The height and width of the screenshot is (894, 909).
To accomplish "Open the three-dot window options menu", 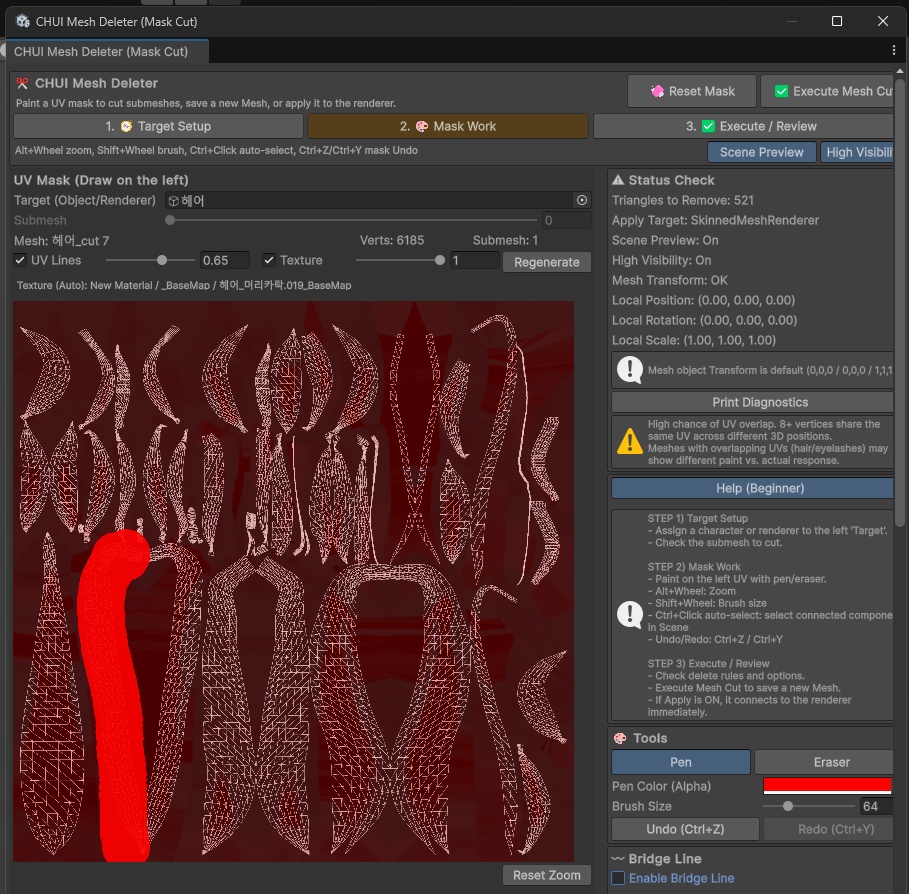I will click(893, 50).
